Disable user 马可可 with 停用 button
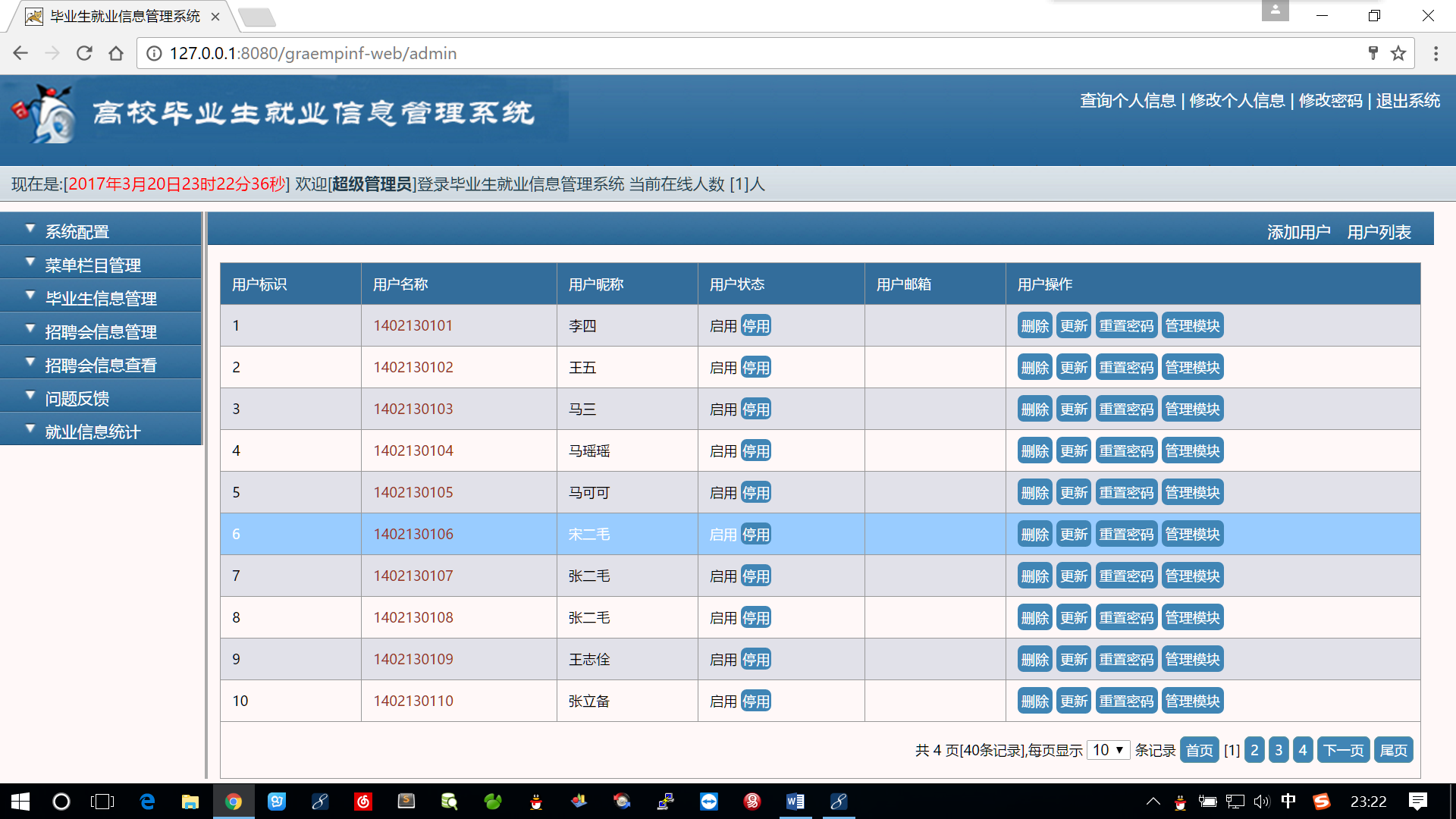1456x819 pixels. coord(755,493)
